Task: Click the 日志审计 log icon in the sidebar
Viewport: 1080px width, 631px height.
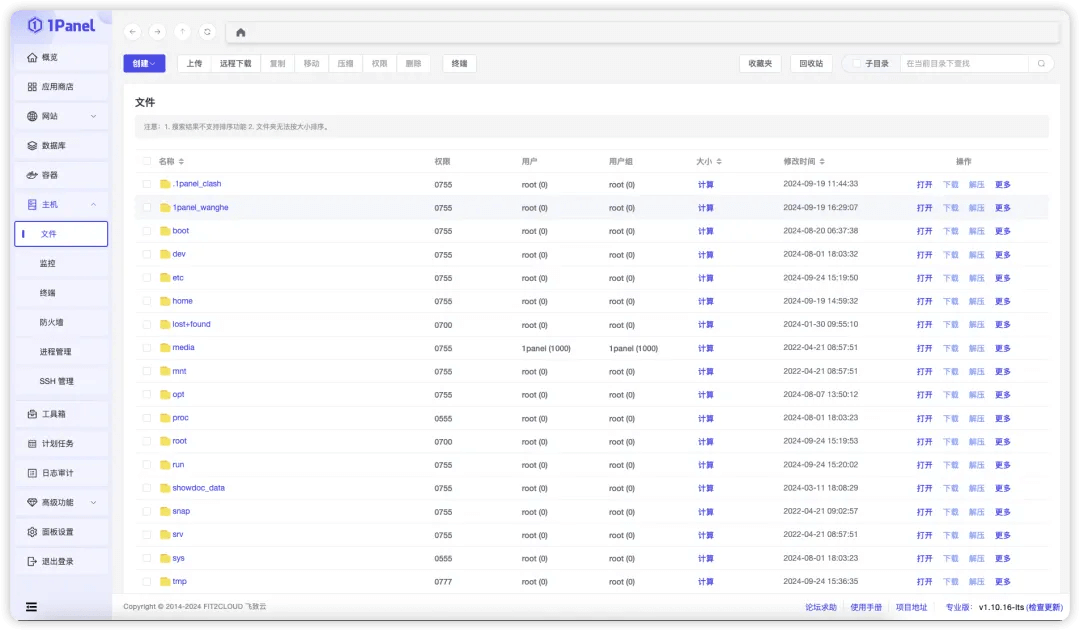Action: pos(32,473)
